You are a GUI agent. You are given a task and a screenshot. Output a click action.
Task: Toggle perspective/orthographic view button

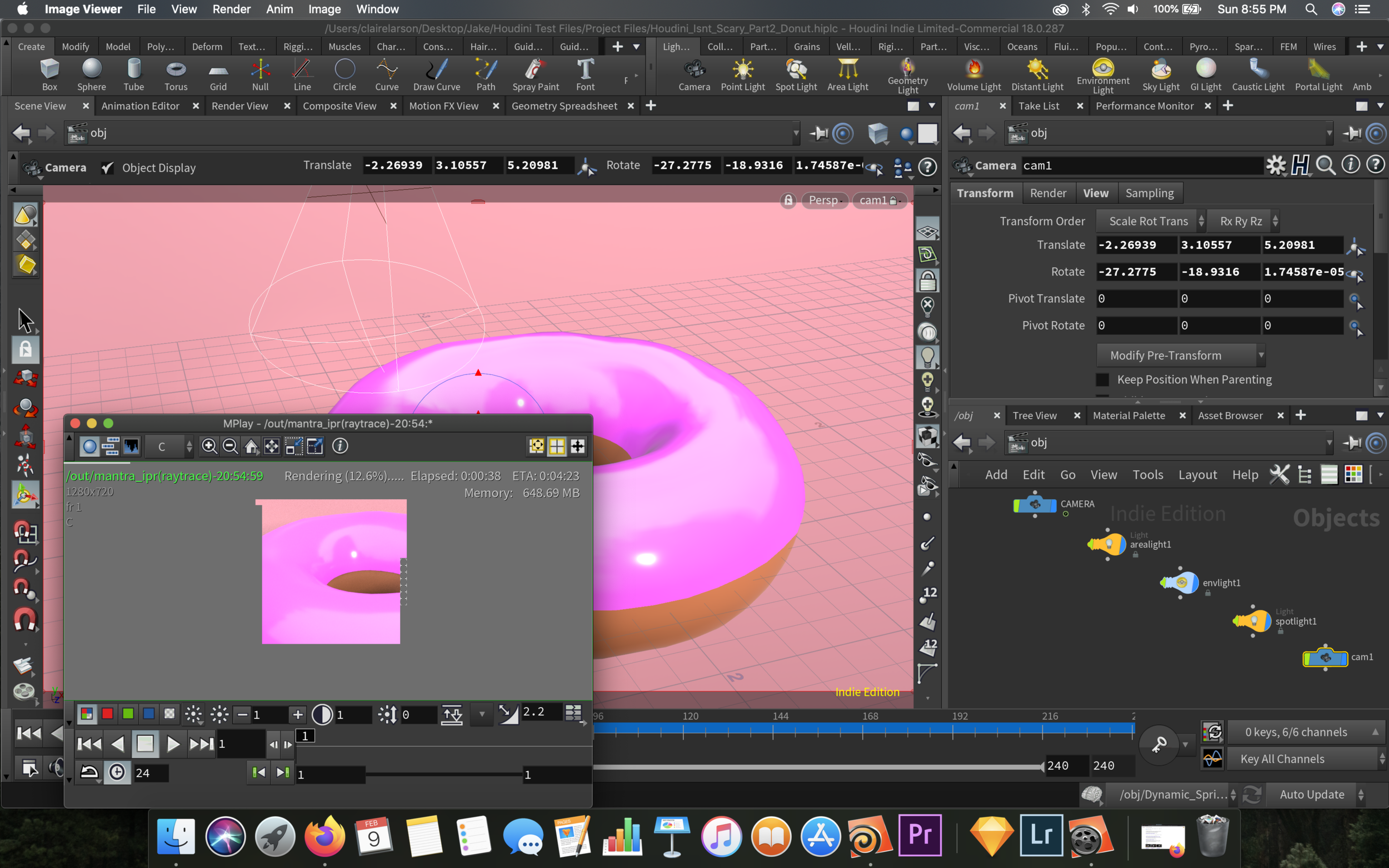(824, 200)
